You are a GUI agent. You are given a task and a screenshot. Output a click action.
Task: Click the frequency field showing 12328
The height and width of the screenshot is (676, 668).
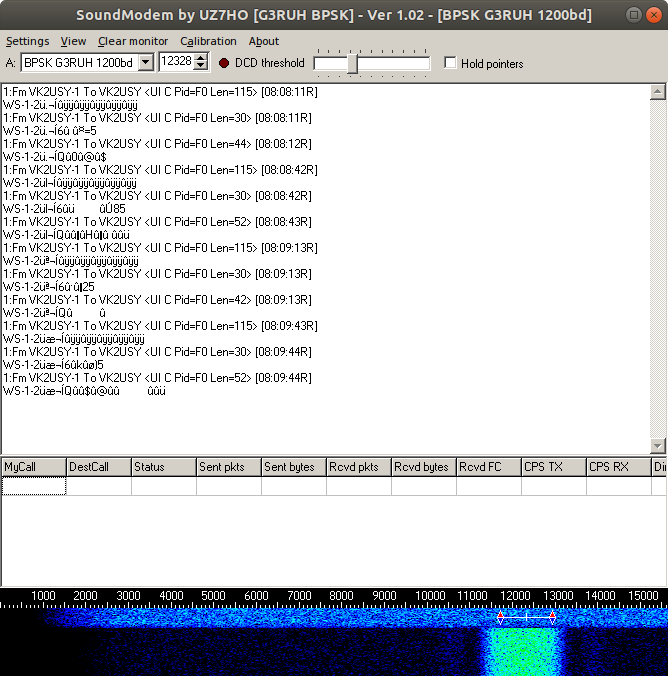point(176,62)
